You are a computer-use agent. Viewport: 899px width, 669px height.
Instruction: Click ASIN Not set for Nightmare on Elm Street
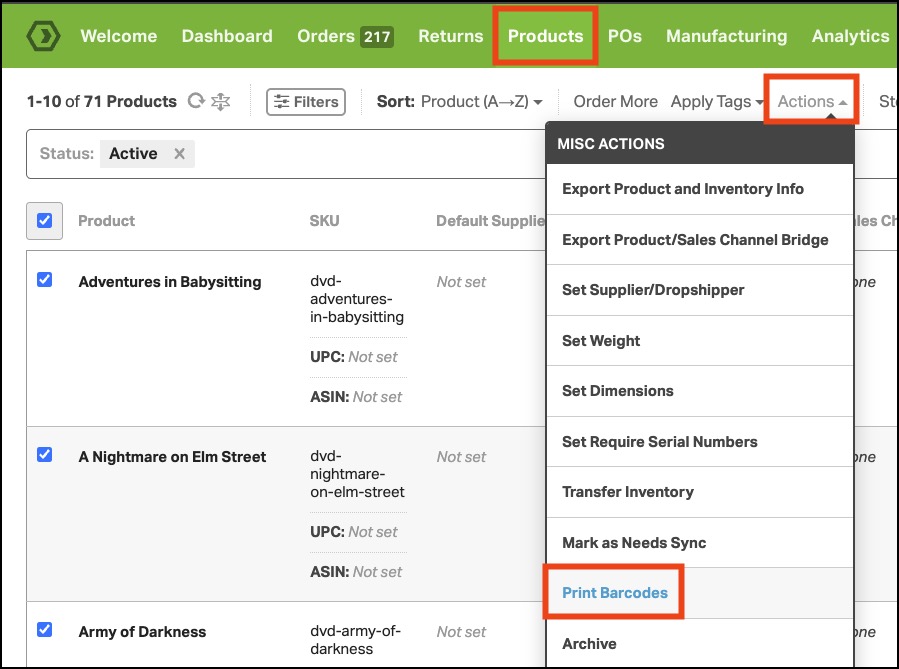click(356, 572)
